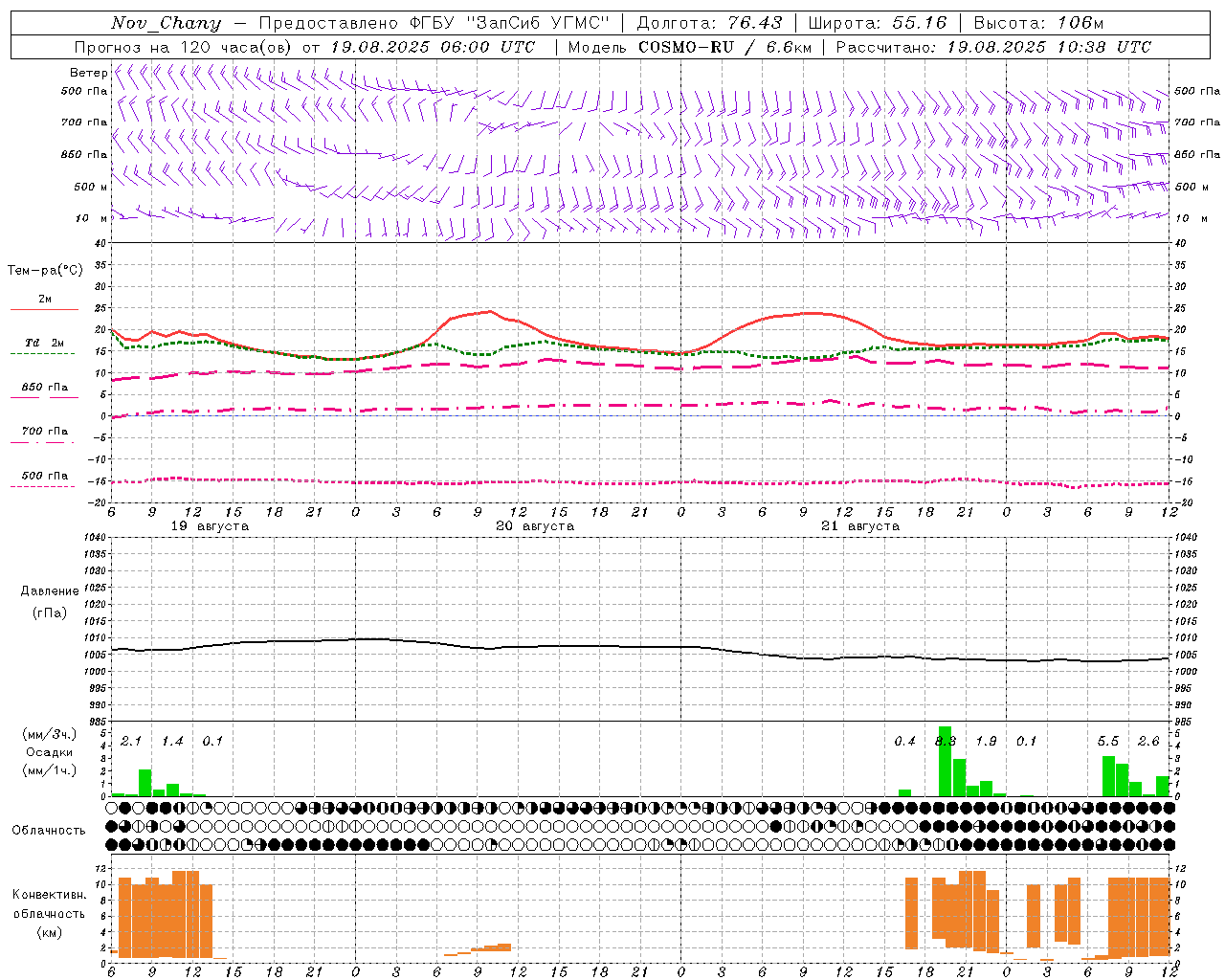Click the Конвективн. облачность panel label

(x=49, y=903)
